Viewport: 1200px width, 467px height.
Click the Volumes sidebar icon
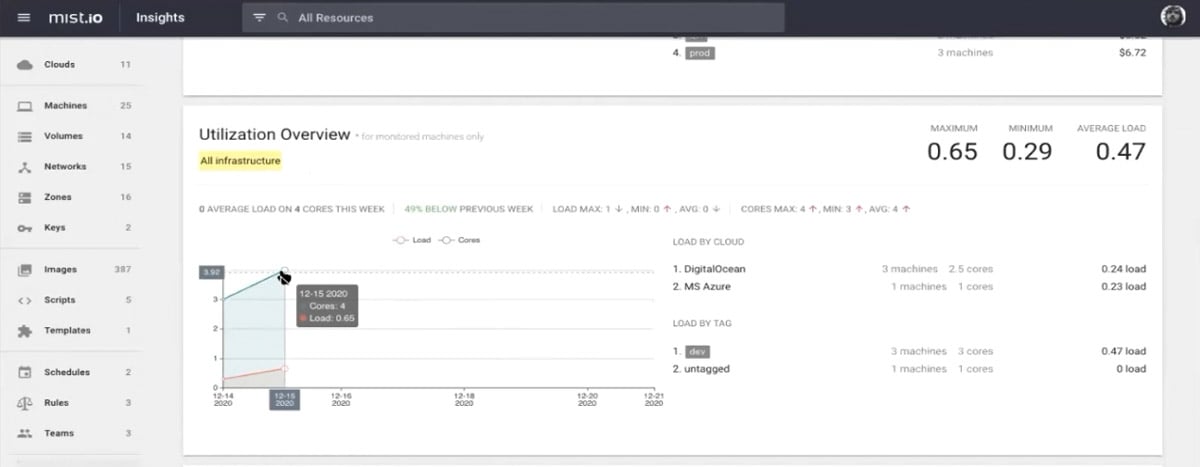(x=25, y=136)
